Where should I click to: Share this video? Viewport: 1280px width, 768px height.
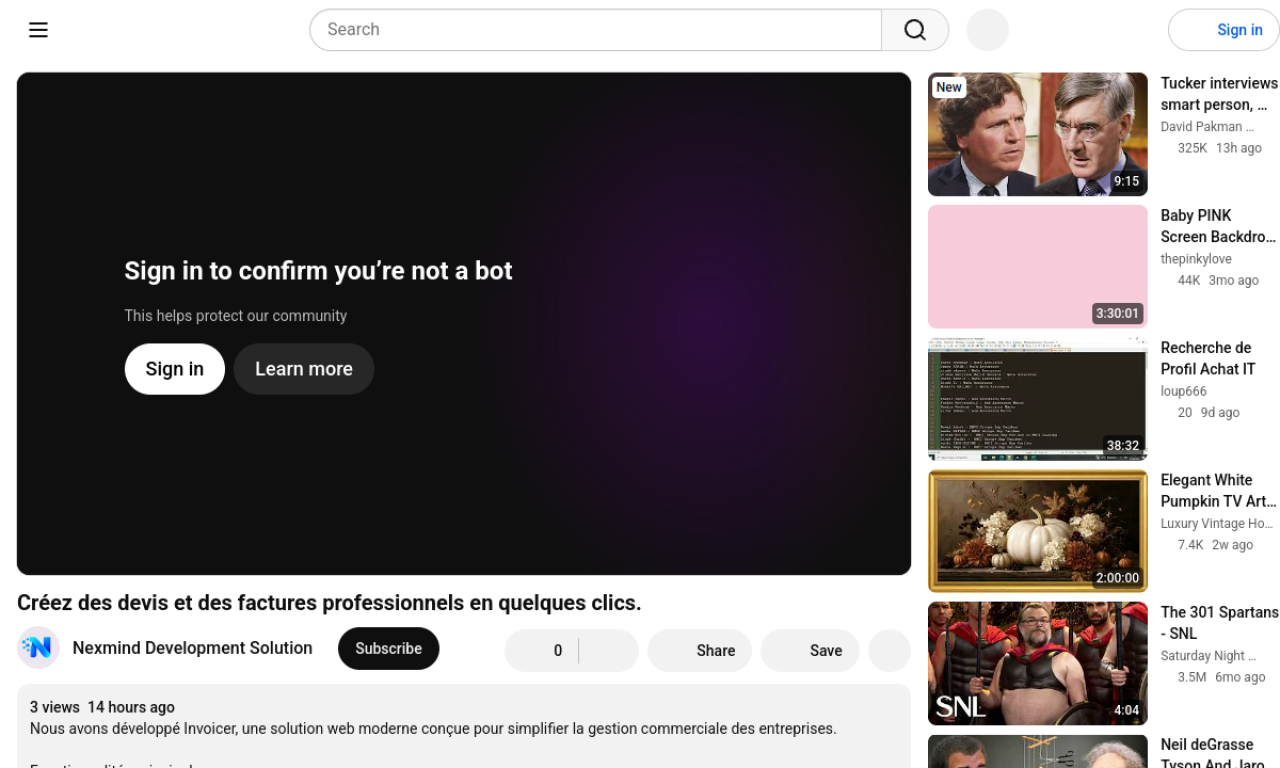tap(700, 650)
